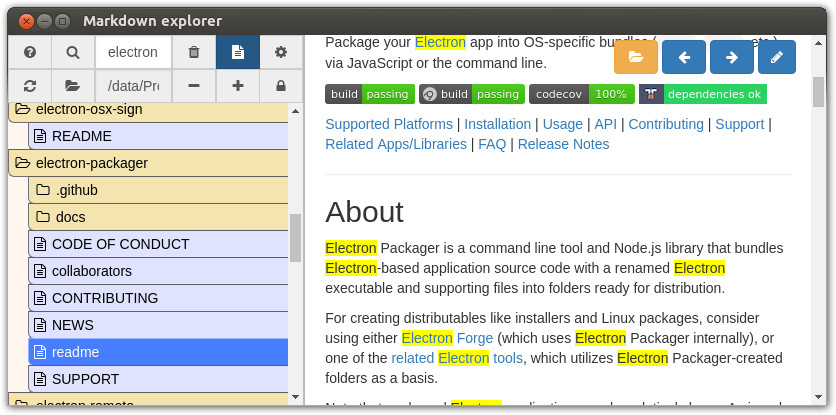
Task: Open the CONTRIBUTING file in tree
Action: point(105,298)
